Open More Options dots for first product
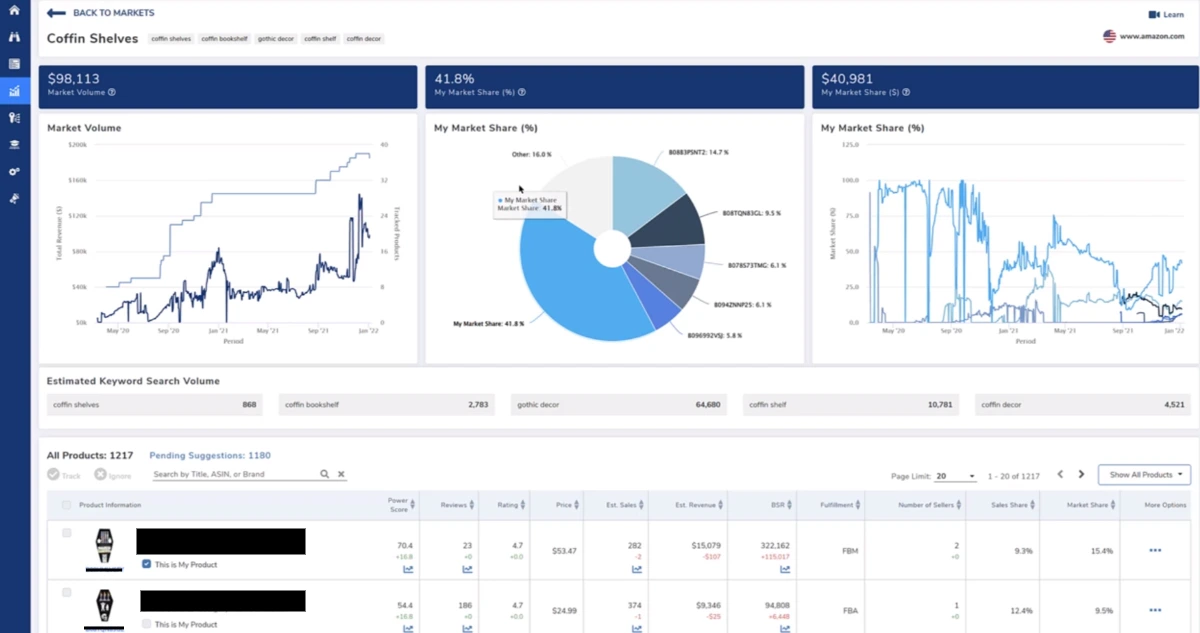This screenshot has width=1200, height=633. pyautogui.click(x=1155, y=550)
